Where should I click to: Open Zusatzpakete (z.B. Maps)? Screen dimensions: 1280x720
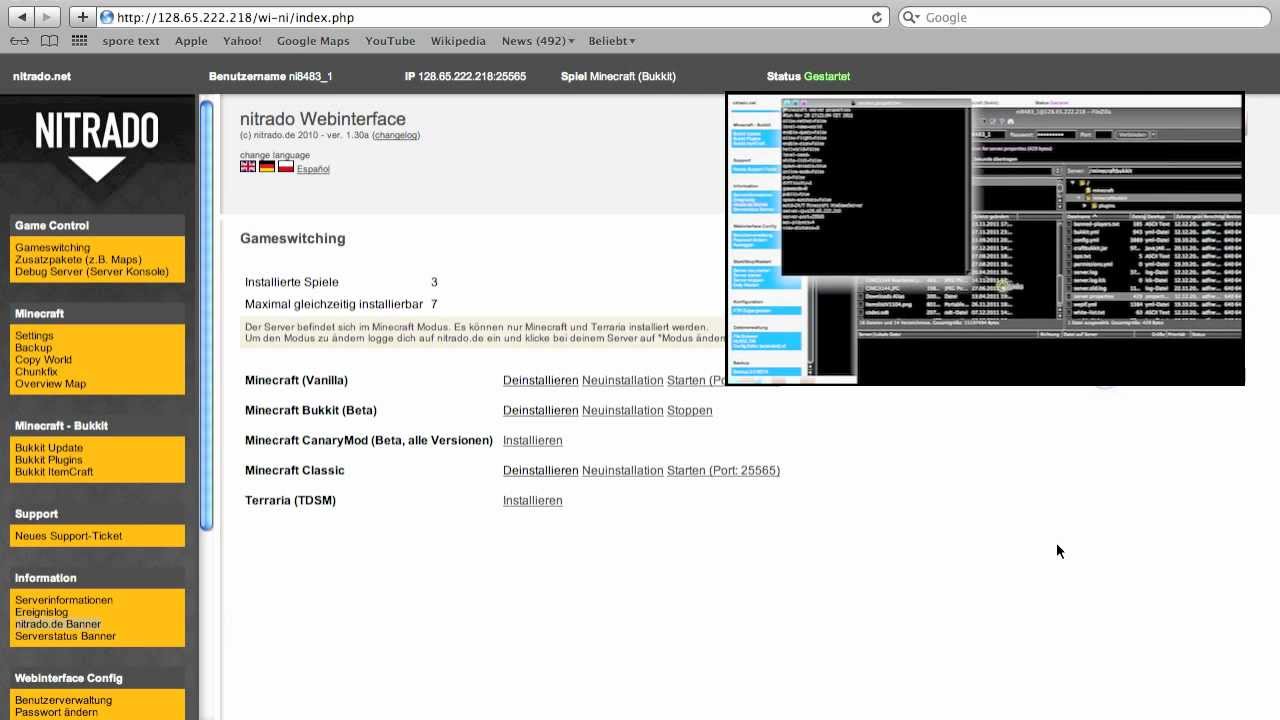pos(78,260)
